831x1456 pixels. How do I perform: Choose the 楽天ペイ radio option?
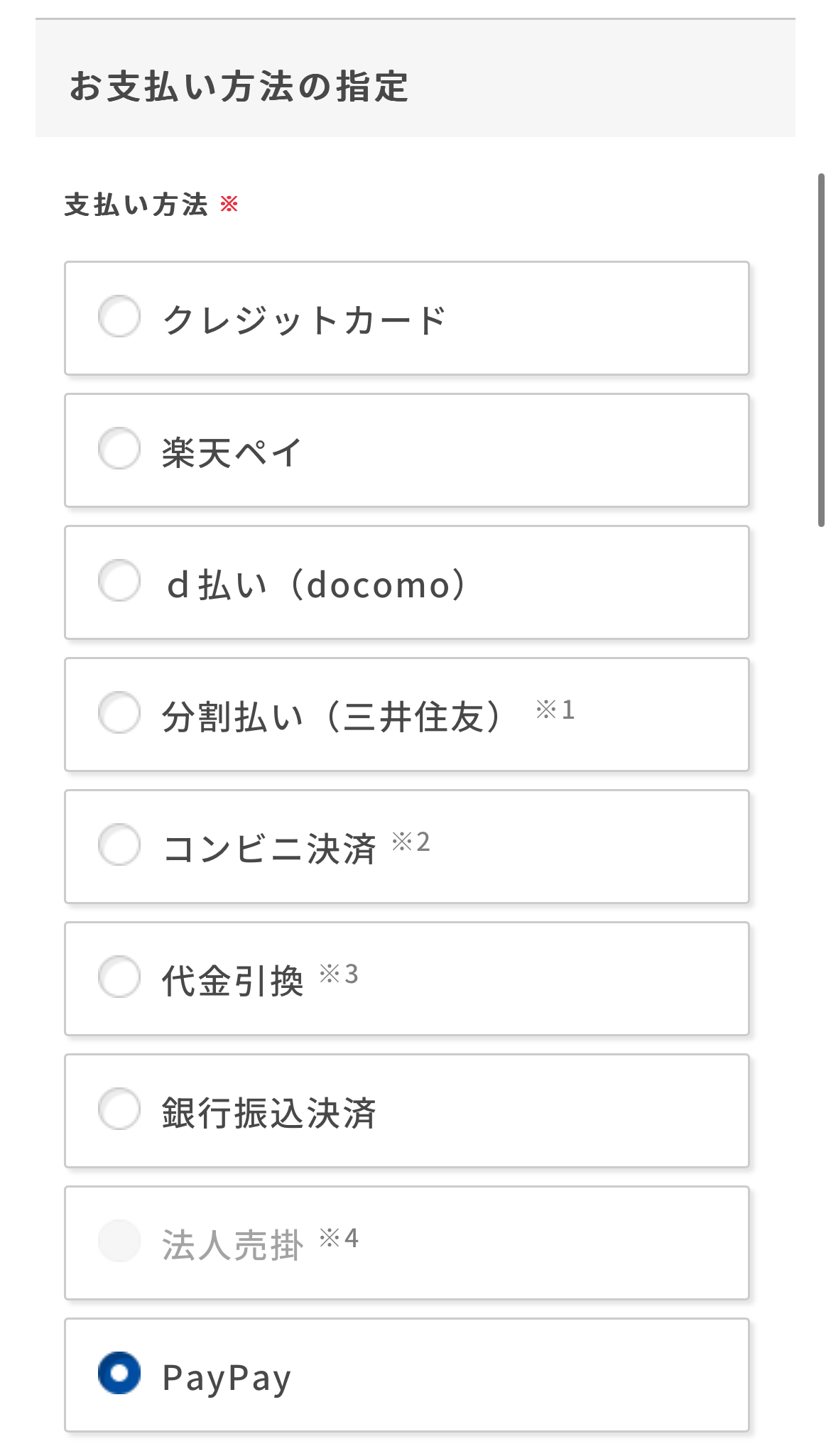pyautogui.click(x=119, y=448)
